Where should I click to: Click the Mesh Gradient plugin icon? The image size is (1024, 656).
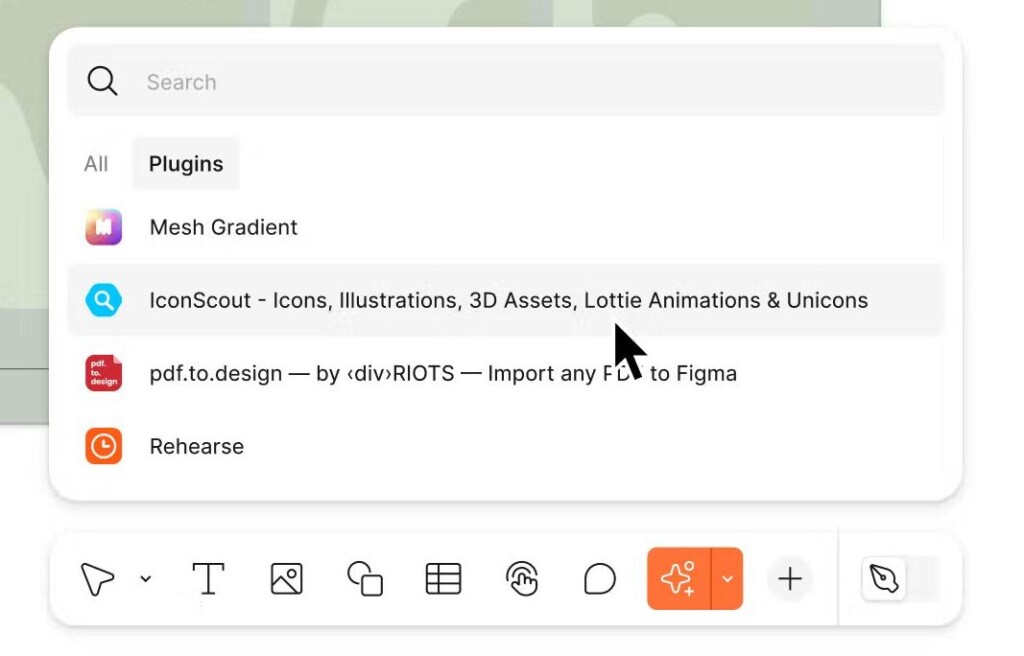pos(104,227)
